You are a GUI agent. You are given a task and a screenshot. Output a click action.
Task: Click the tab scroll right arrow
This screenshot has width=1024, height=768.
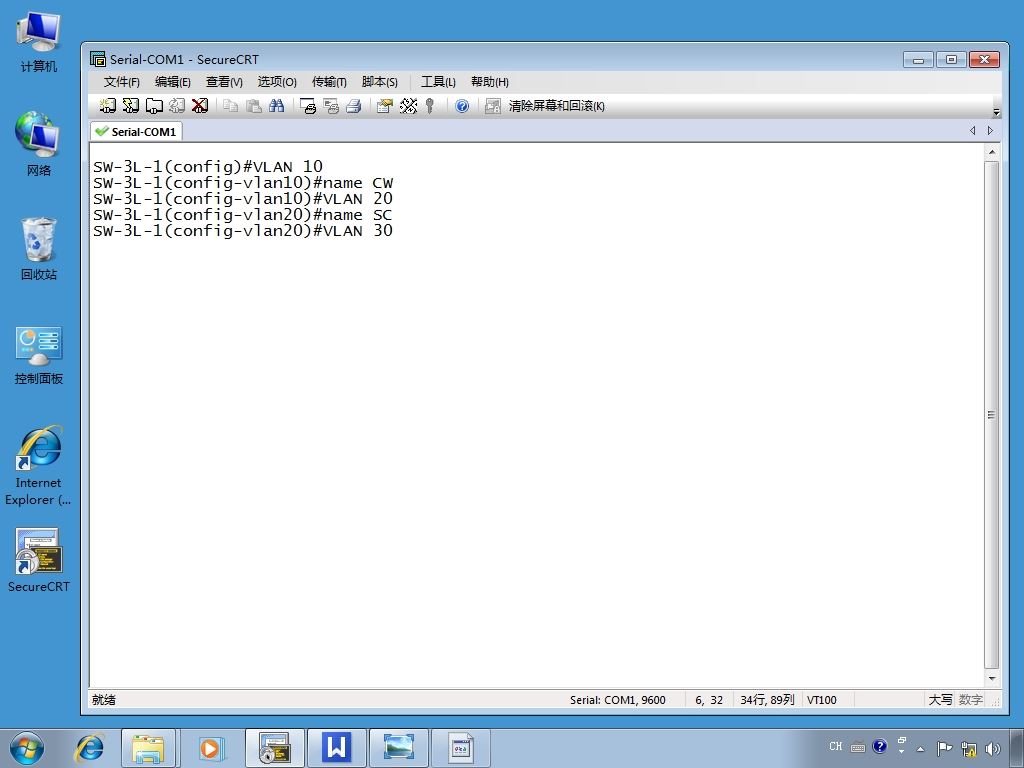[x=991, y=131]
